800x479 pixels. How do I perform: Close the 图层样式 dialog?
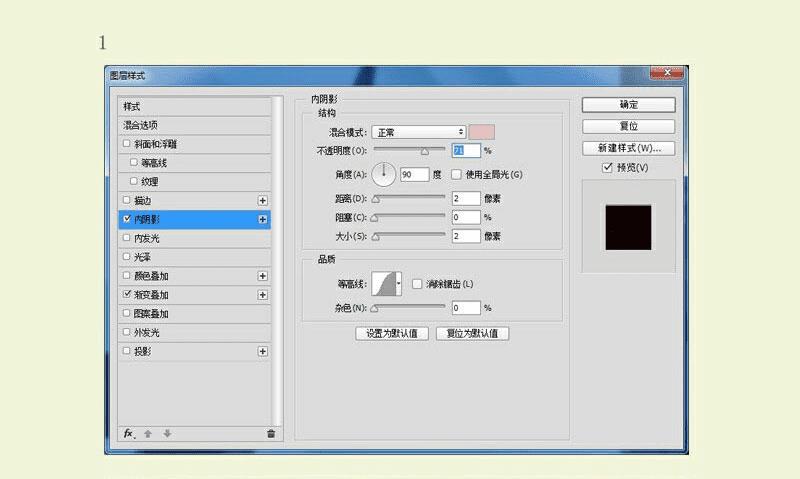pos(666,72)
